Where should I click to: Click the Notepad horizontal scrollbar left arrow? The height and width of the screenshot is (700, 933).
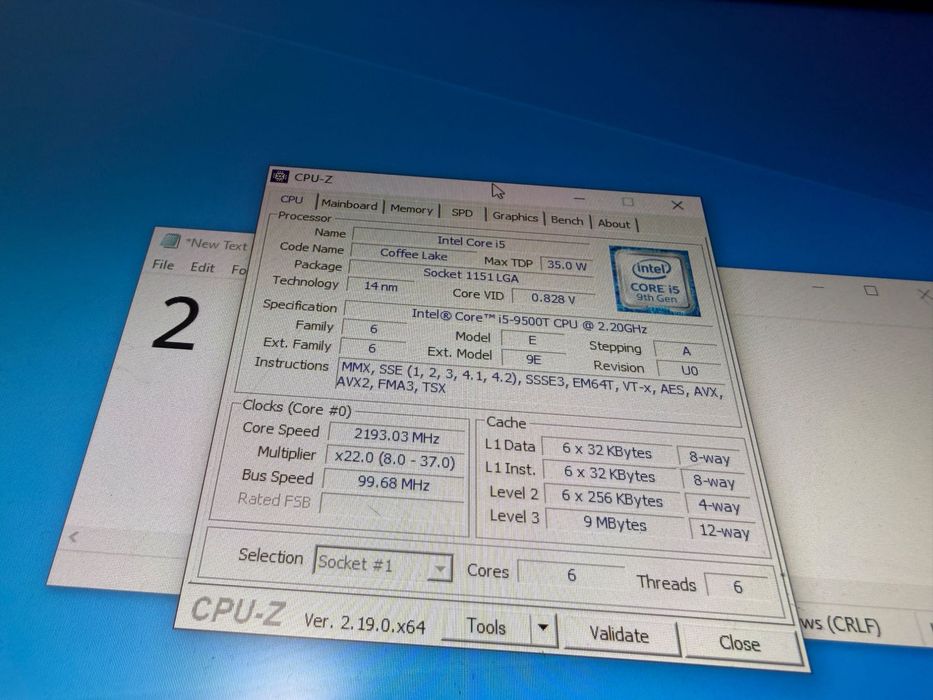click(x=73, y=537)
